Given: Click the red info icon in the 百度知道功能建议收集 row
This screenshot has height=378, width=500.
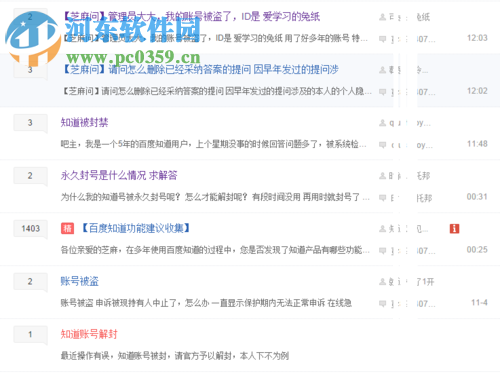Looking at the screenshot, I should [x=454, y=229].
